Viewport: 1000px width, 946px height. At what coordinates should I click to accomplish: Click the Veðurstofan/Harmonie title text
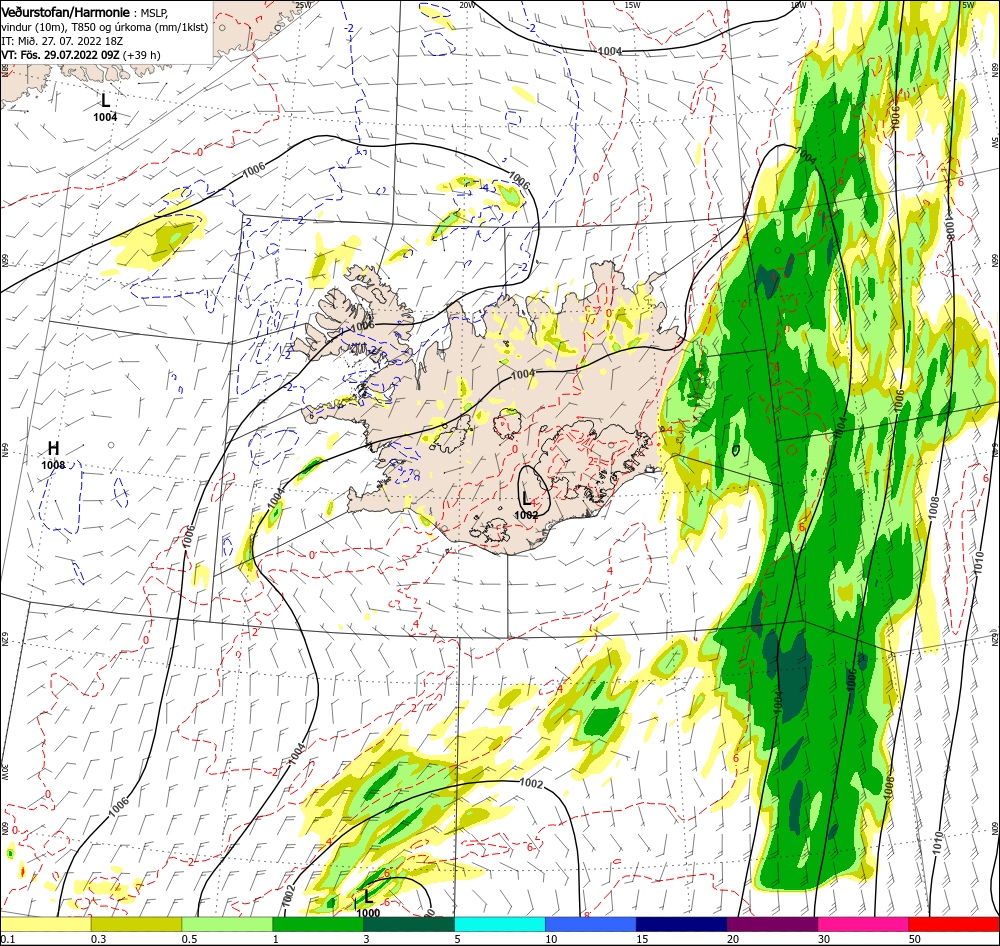66,12
